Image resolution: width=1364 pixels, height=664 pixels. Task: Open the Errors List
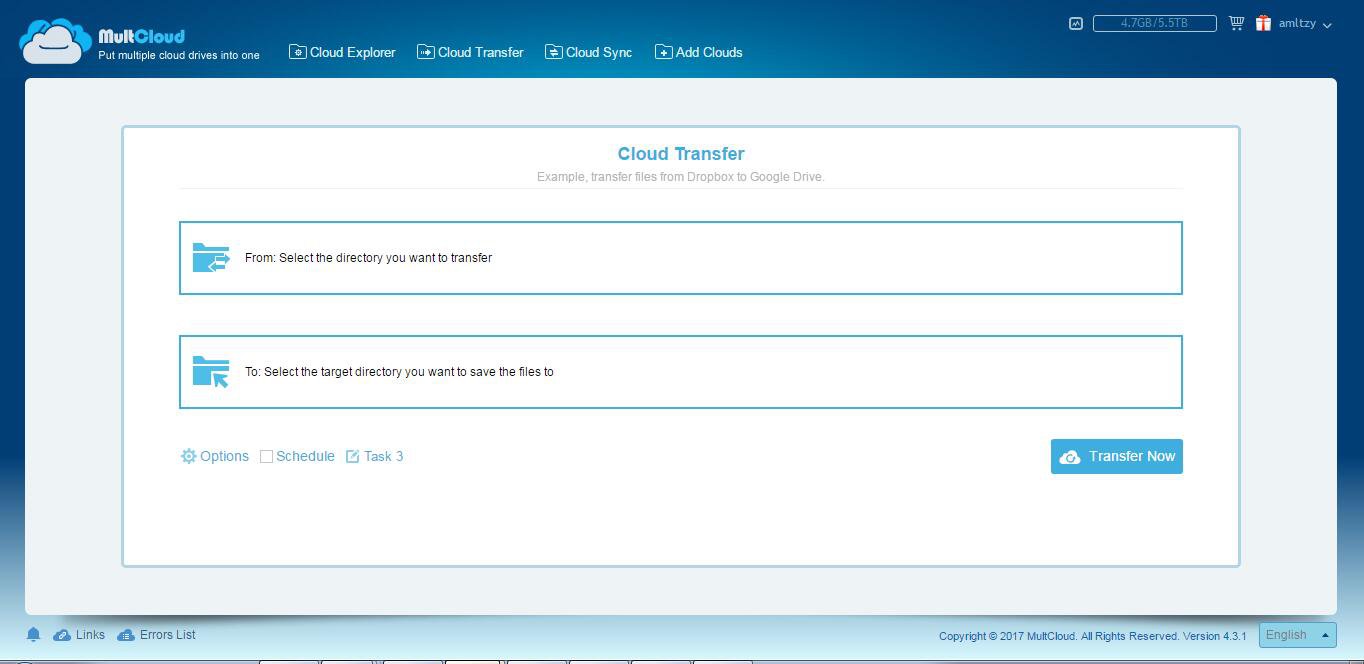[x=156, y=635]
